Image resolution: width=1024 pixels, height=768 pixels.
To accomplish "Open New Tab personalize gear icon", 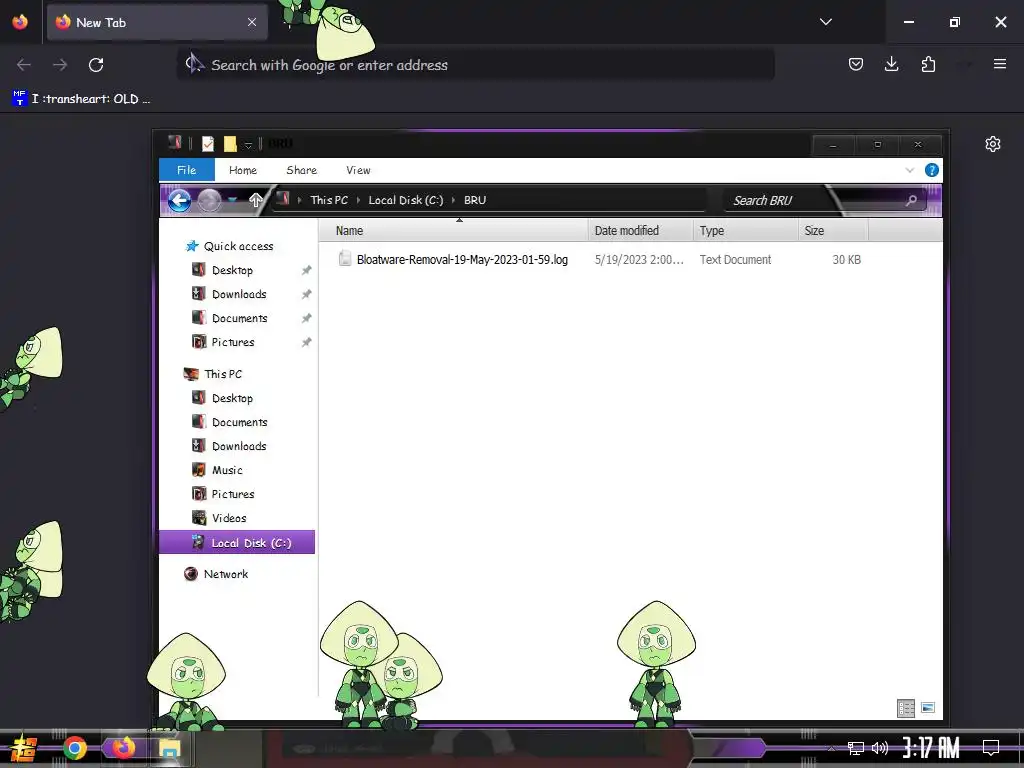I will click(x=993, y=144).
